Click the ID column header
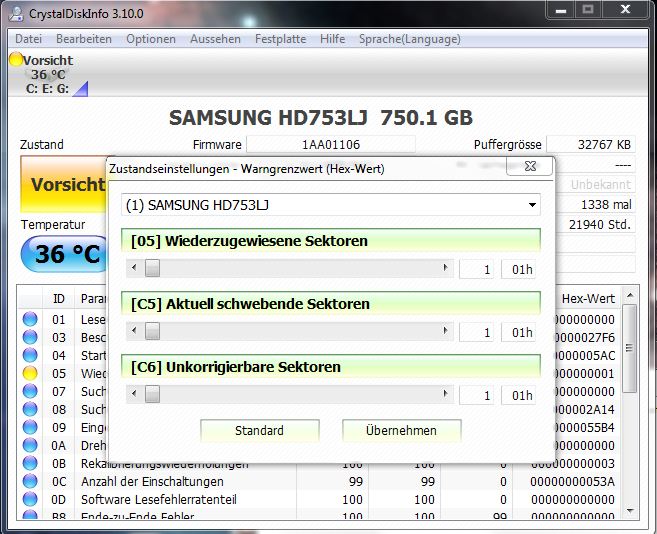 pyautogui.click(x=59, y=298)
